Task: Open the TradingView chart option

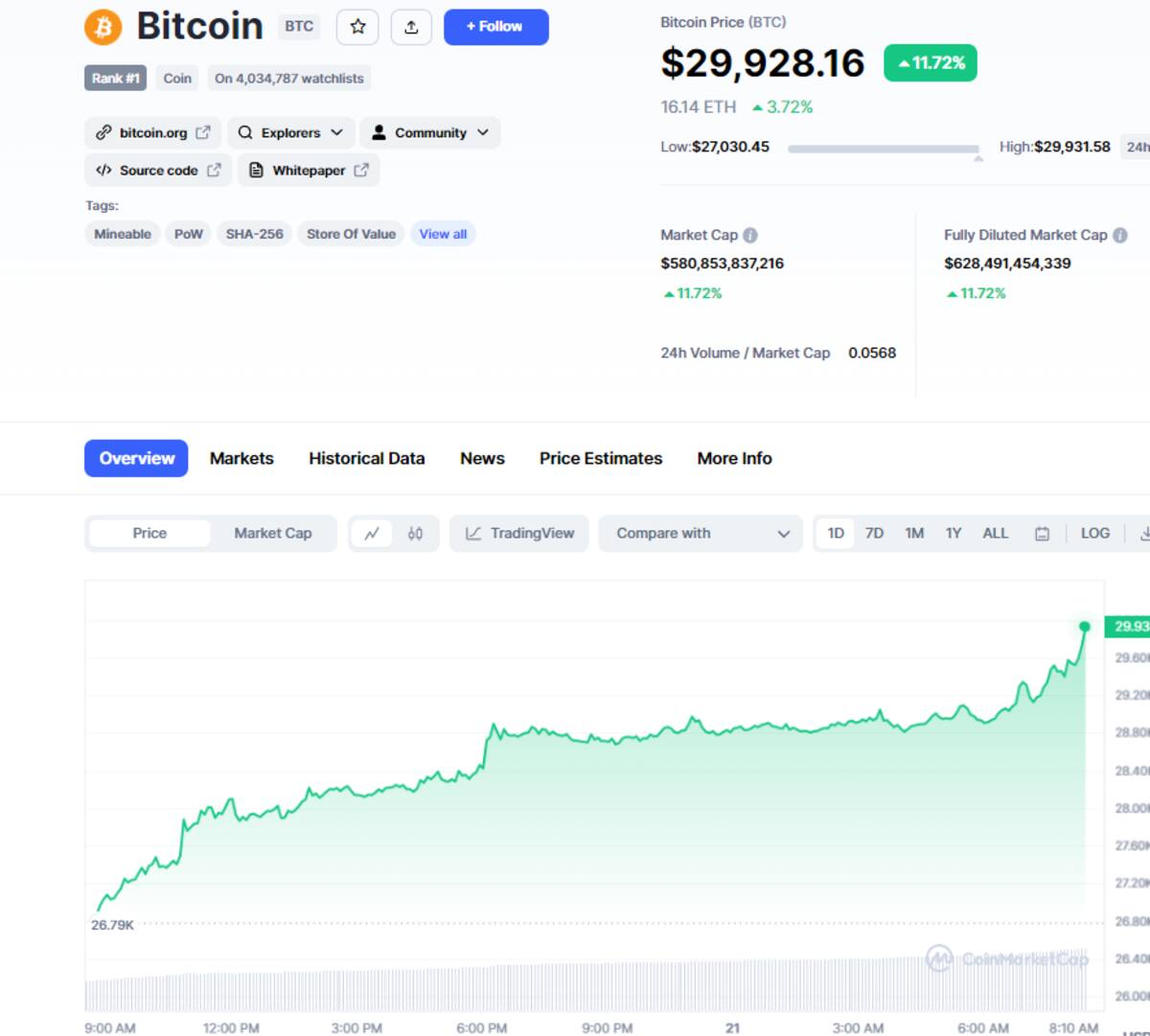Action: click(x=519, y=534)
